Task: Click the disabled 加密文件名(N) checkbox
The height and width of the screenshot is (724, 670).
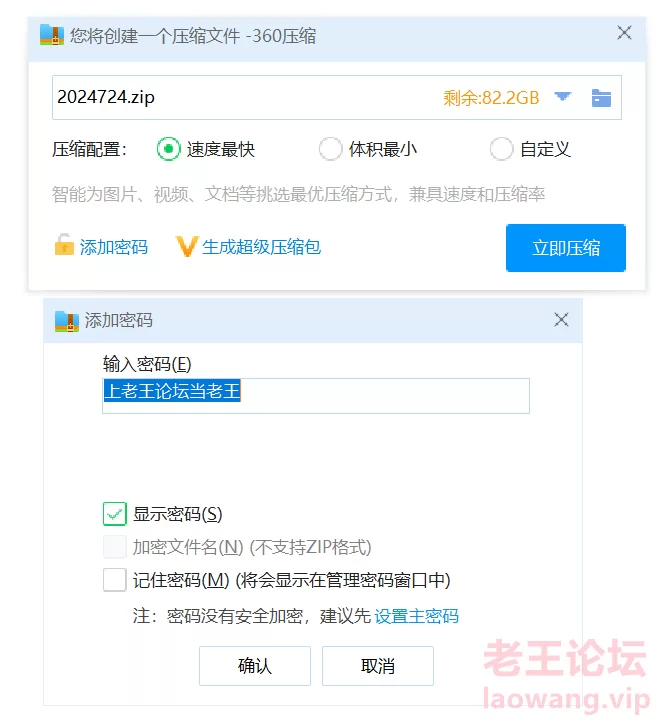Action: click(115, 547)
